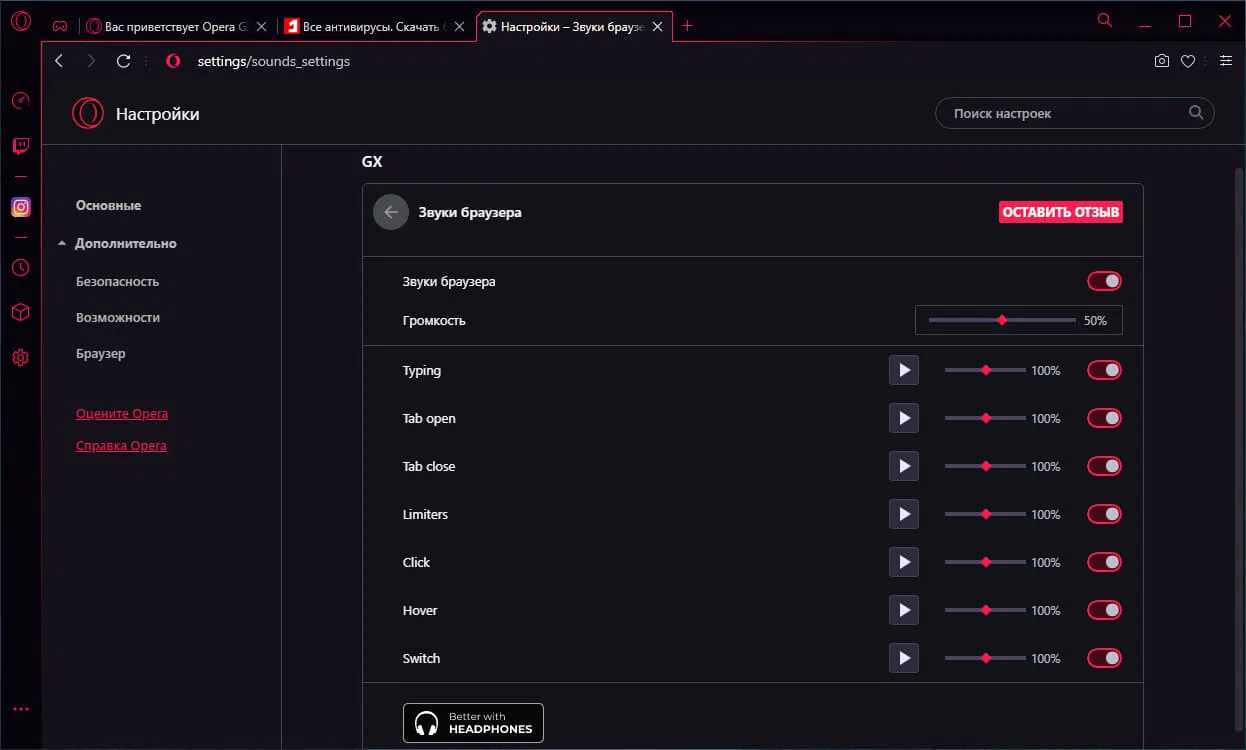Open Easy Setup panel icon
Image resolution: width=1246 pixels, height=750 pixels.
pos(1225,61)
